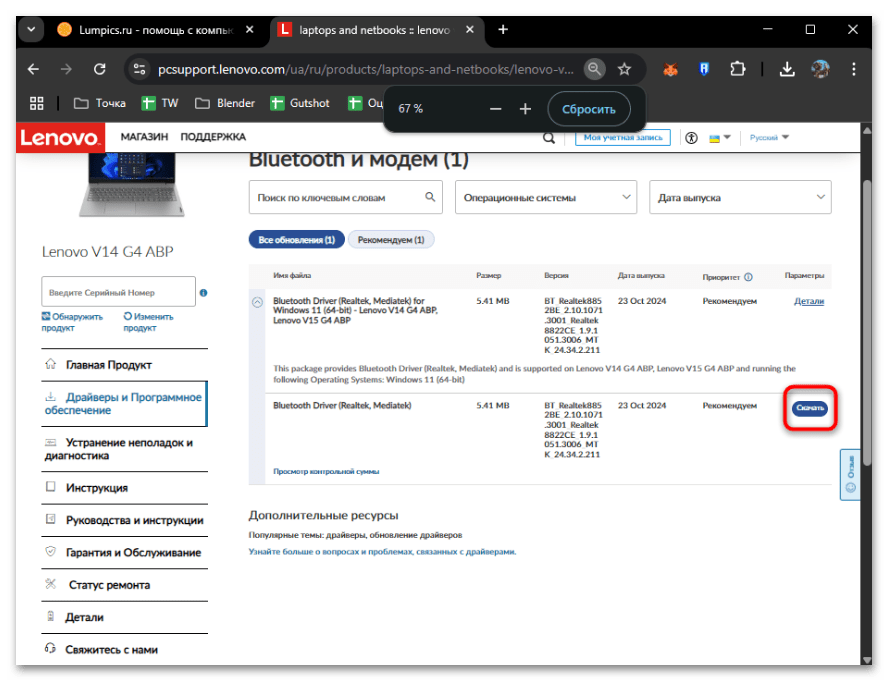Expand the country flag dropdown
The width and height of the screenshot is (888, 681).
click(x=720, y=138)
